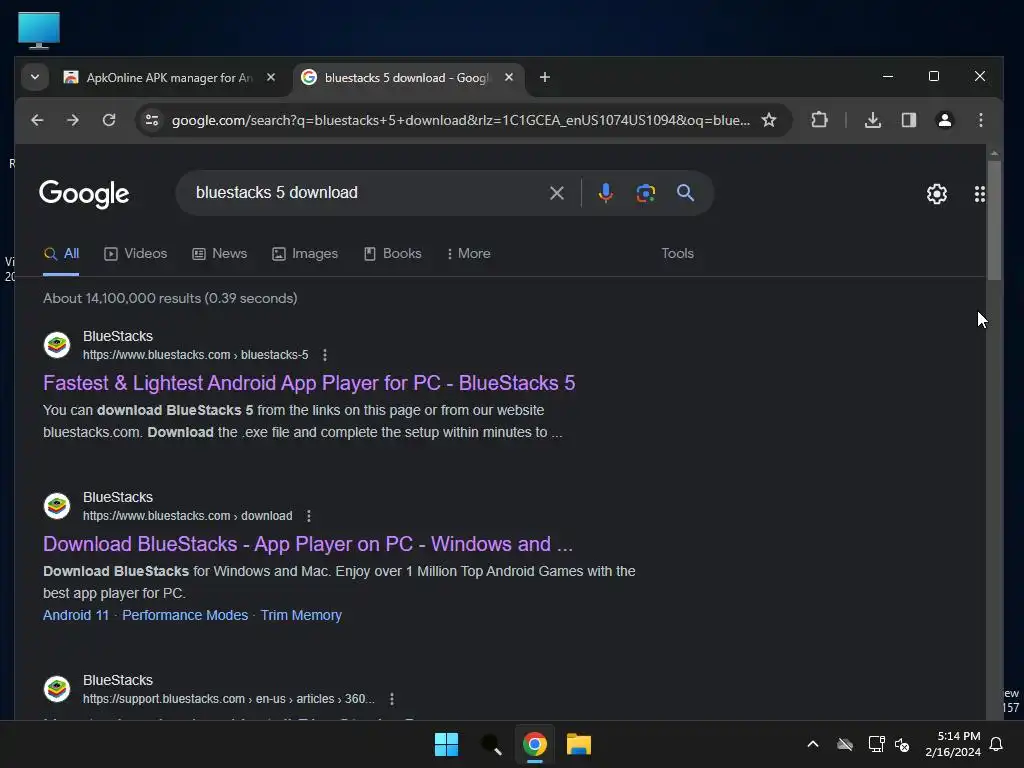The image size is (1024, 768).
Task: Select the desktop monitor icon
Action: click(39, 30)
